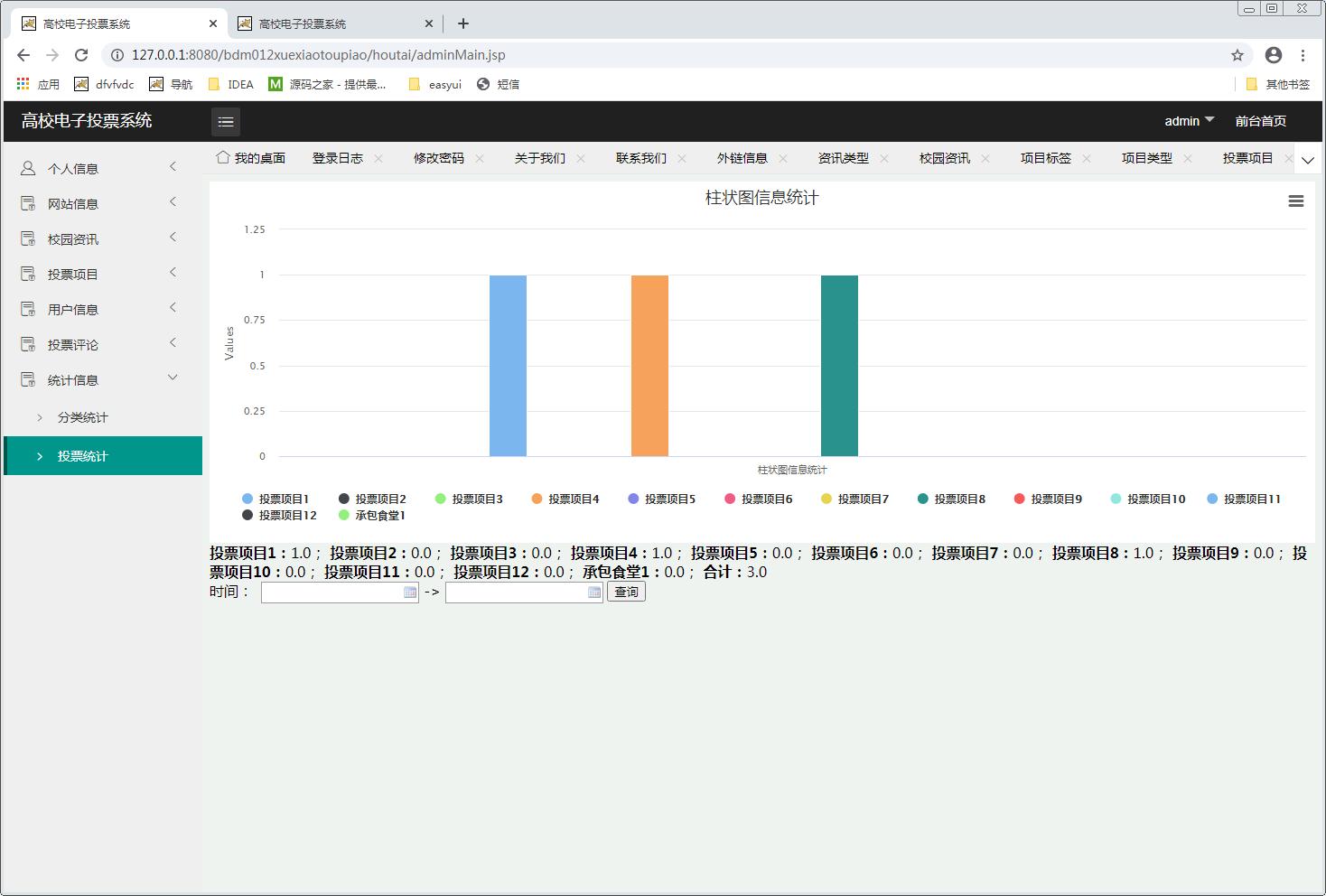
Task: Close the 修改密码 tab
Action: (480, 158)
